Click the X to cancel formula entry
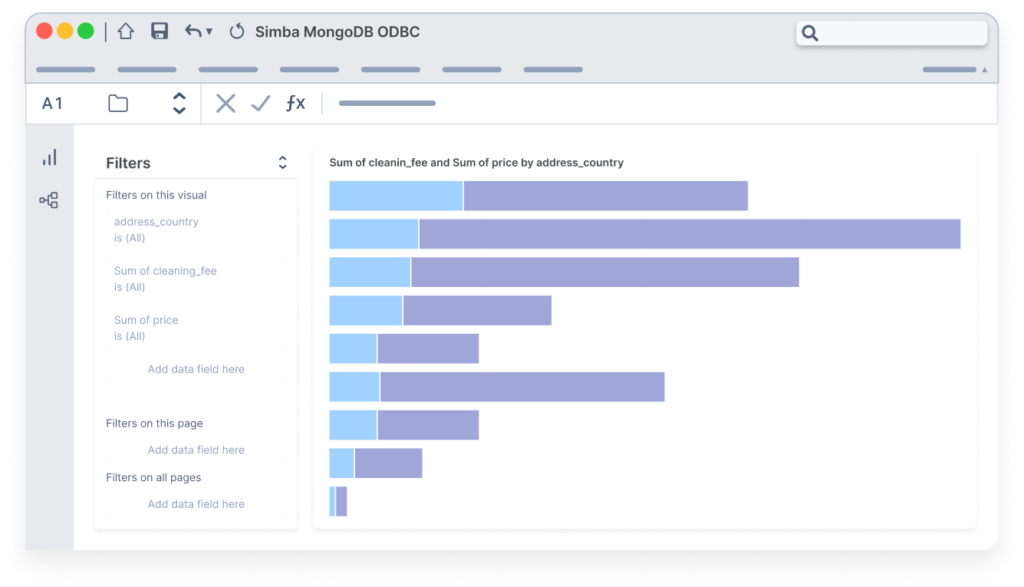Viewport: 1024px width, 587px height. pos(225,102)
